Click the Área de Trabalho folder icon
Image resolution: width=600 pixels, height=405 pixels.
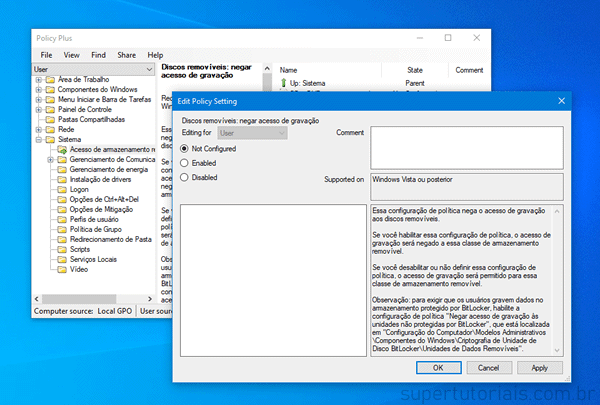(50, 80)
